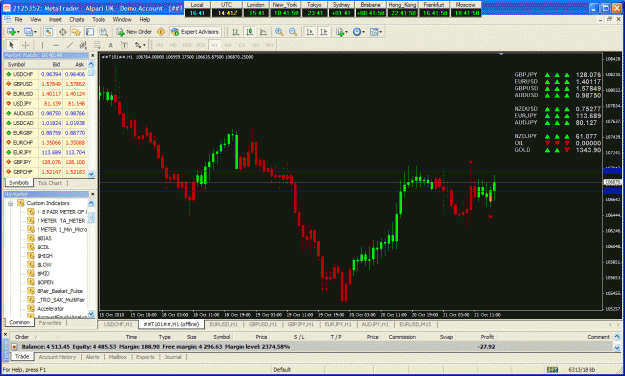Open the Indicators list icon
Viewport: 625px width, 376px height.
[x=340, y=32]
